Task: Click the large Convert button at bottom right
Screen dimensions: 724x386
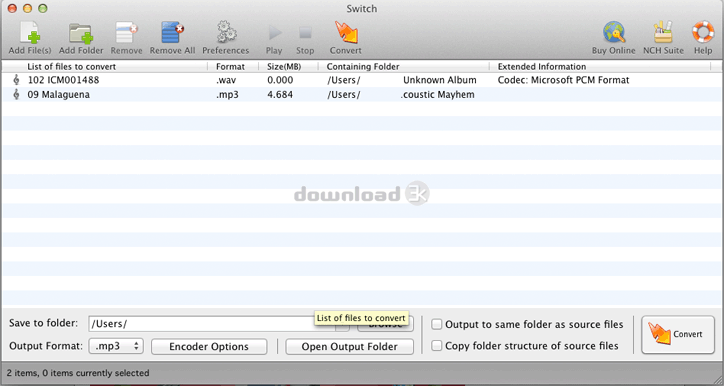Action: [x=678, y=334]
